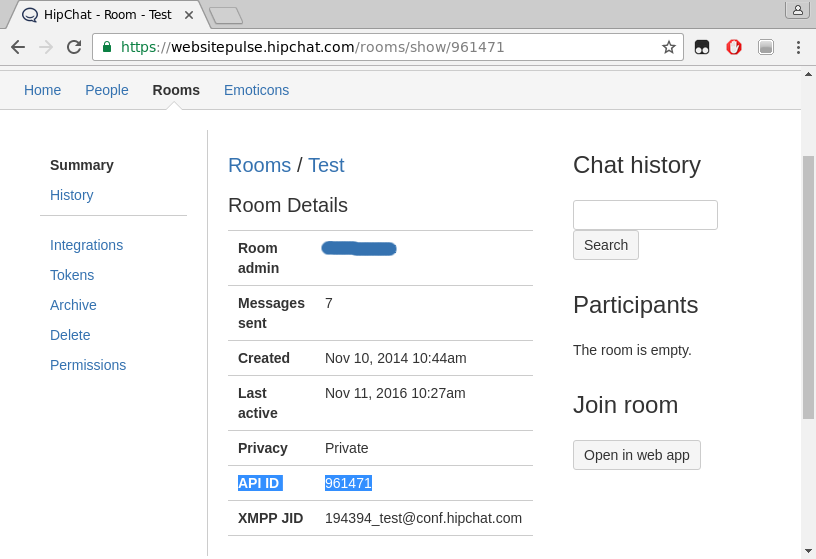Click the gray square extension icon
The image size is (816, 559).
click(x=766, y=47)
